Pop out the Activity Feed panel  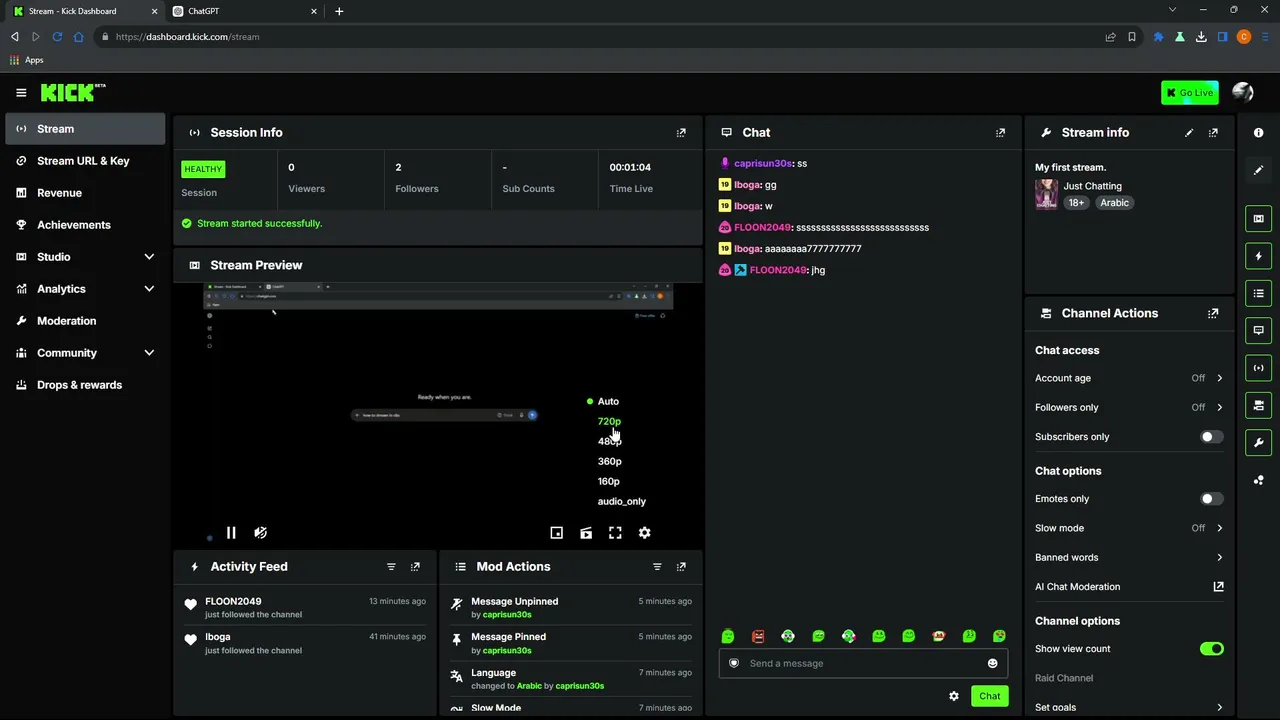pos(415,567)
